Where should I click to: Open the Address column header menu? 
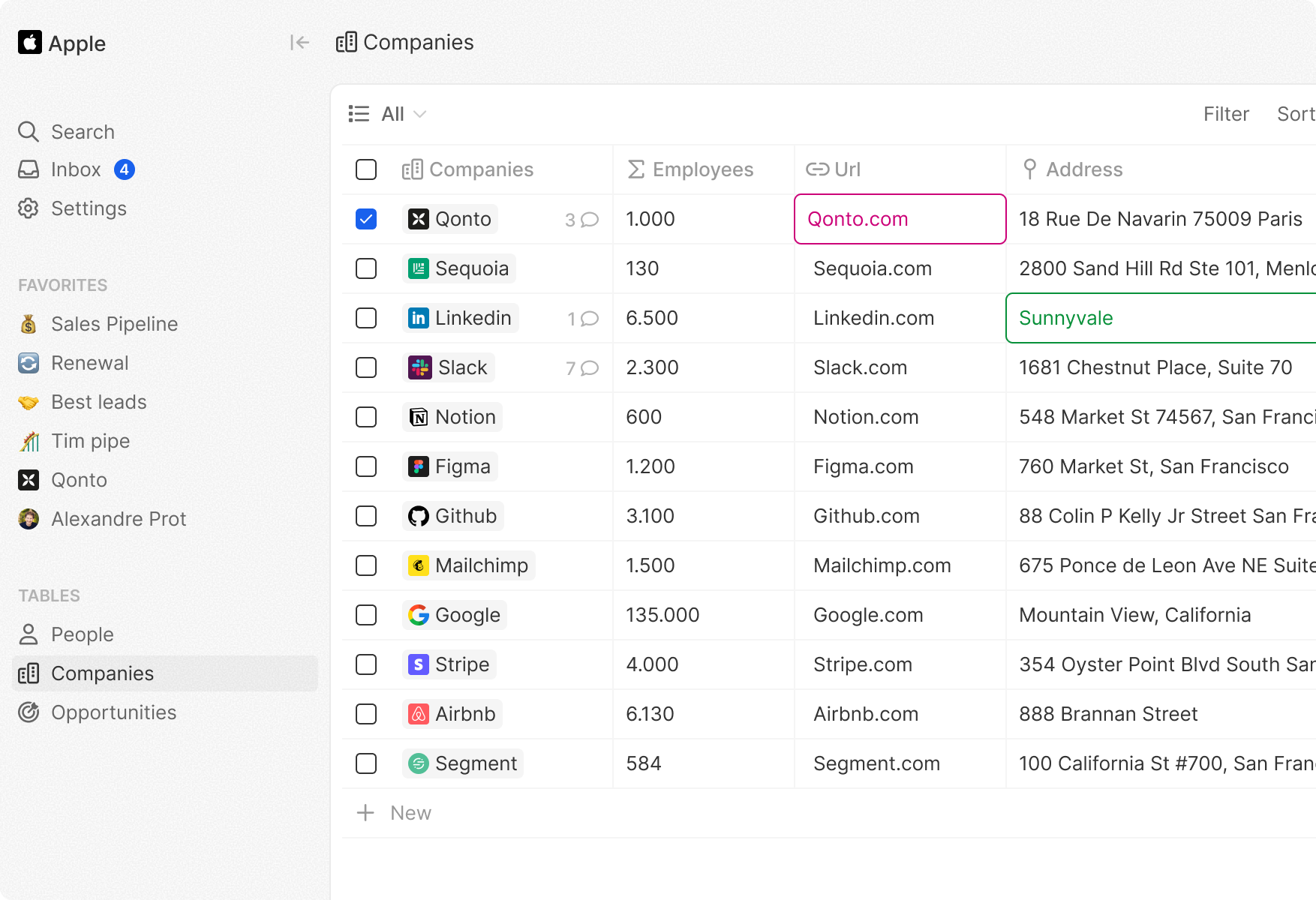[1083, 169]
